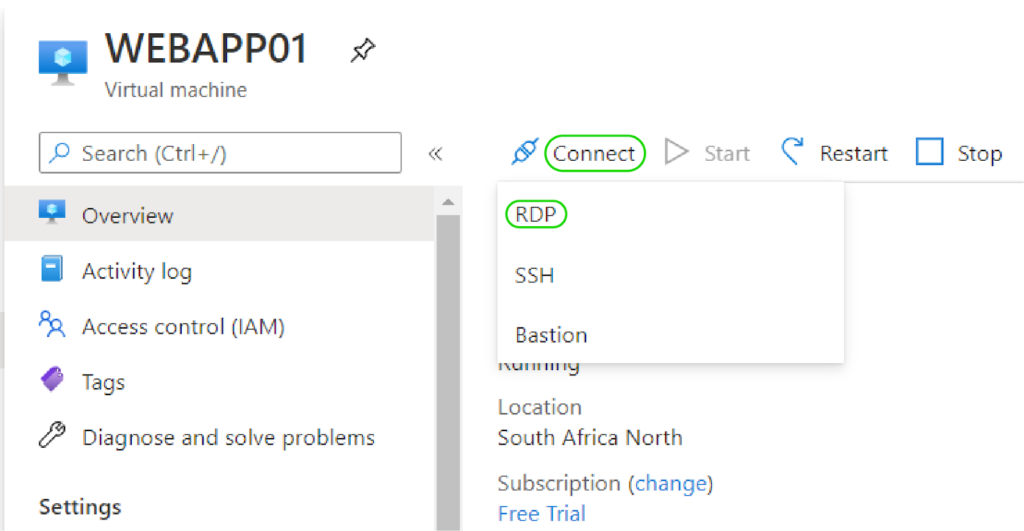Click the Stop square icon

(x=929, y=152)
